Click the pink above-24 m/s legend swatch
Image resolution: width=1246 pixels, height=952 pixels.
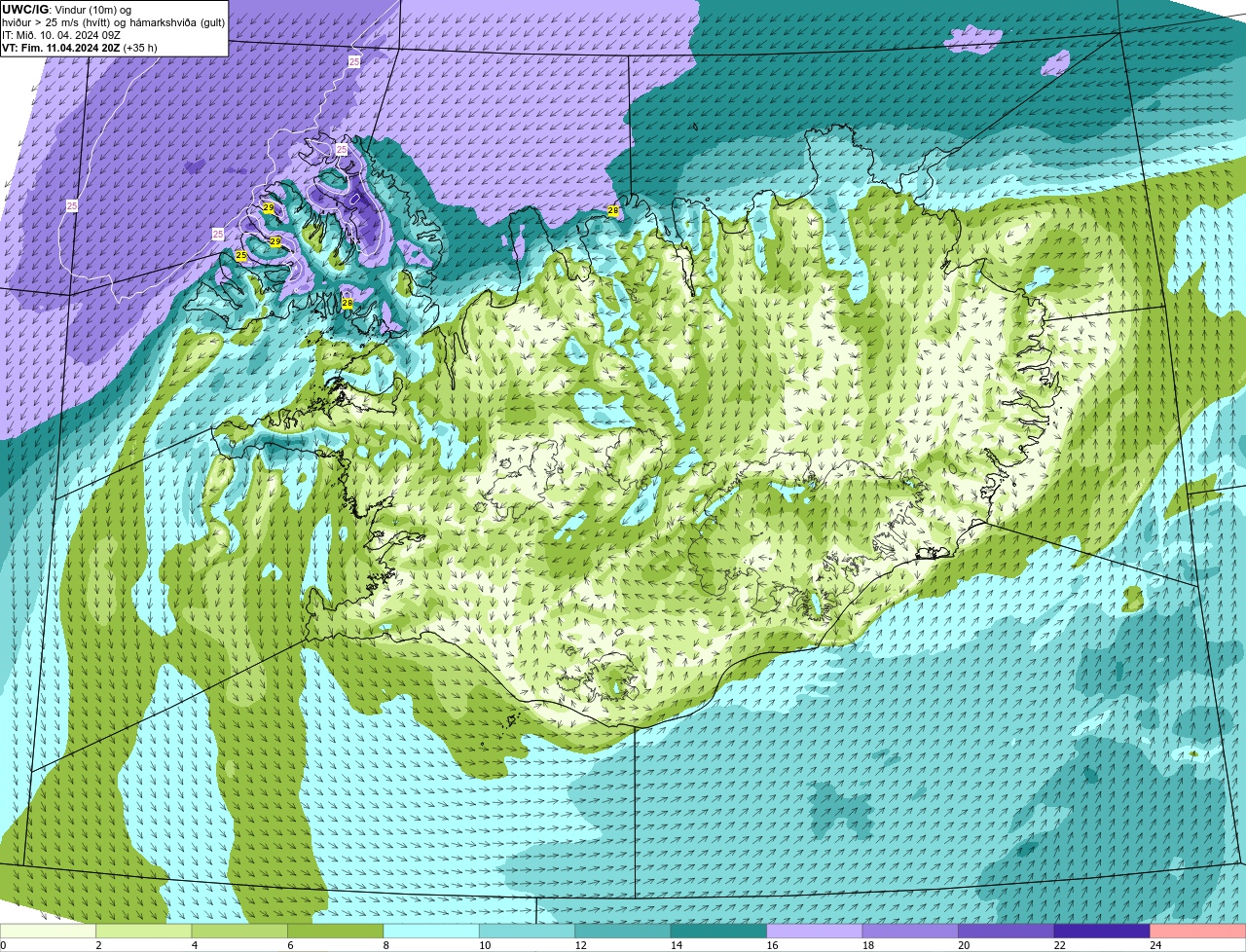click(1198, 931)
